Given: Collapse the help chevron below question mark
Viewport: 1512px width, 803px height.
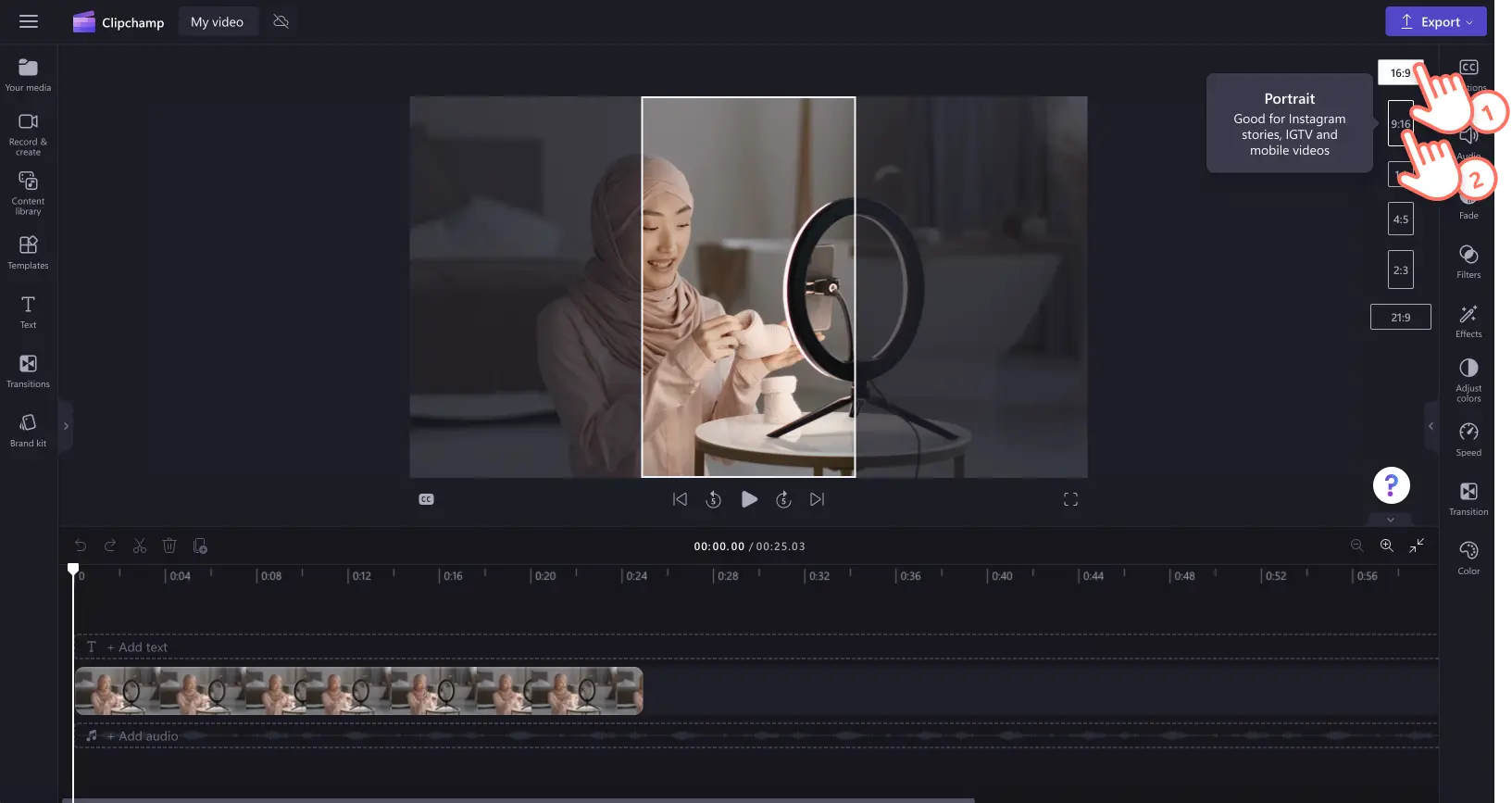Looking at the screenshot, I should pos(1391,520).
